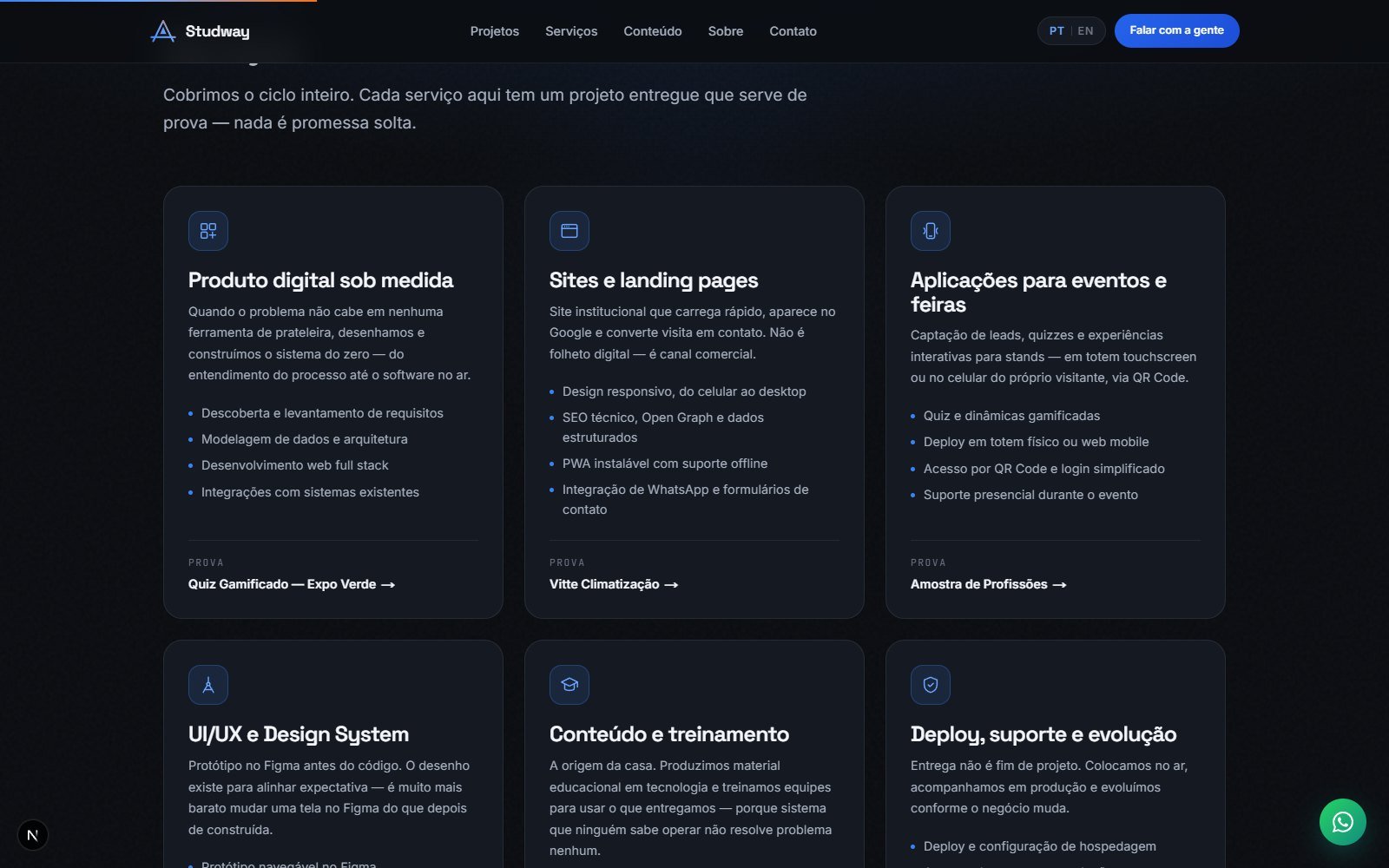
Task: Click the Produto digital sob medida card icon
Action: click(x=208, y=231)
